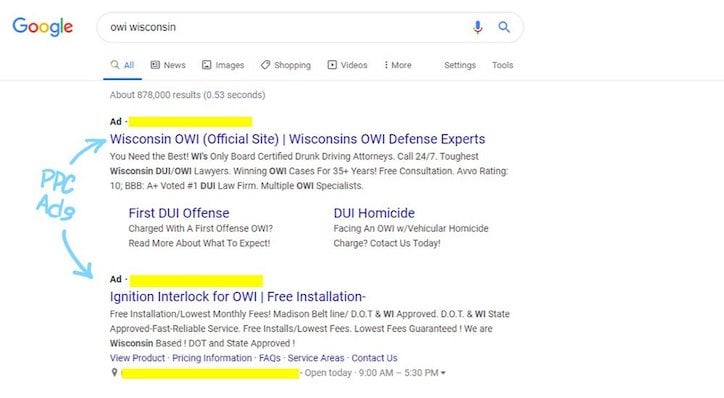Activate voice search microphone icon

(x=478, y=27)
